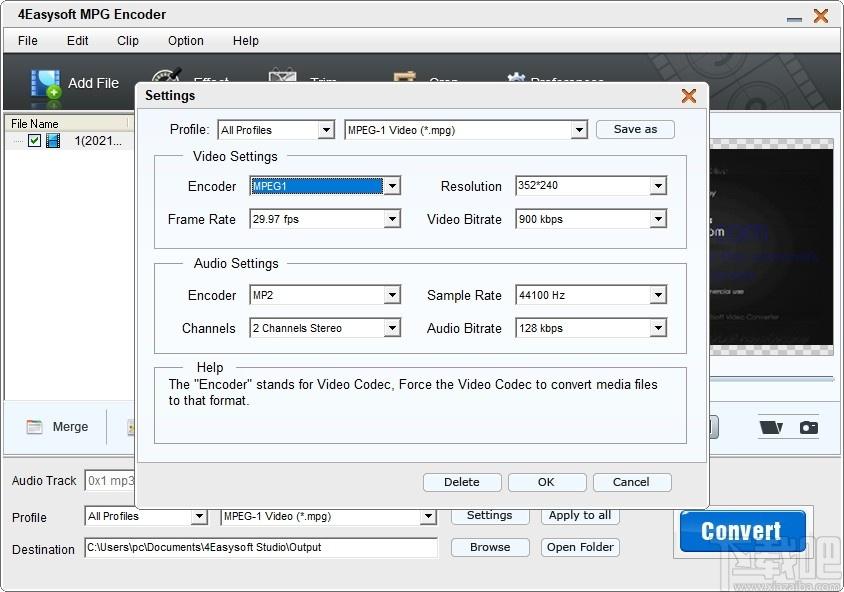The image size is (844, 592).
Task: Click the snapshot camera icon
Action: point(808,427)
